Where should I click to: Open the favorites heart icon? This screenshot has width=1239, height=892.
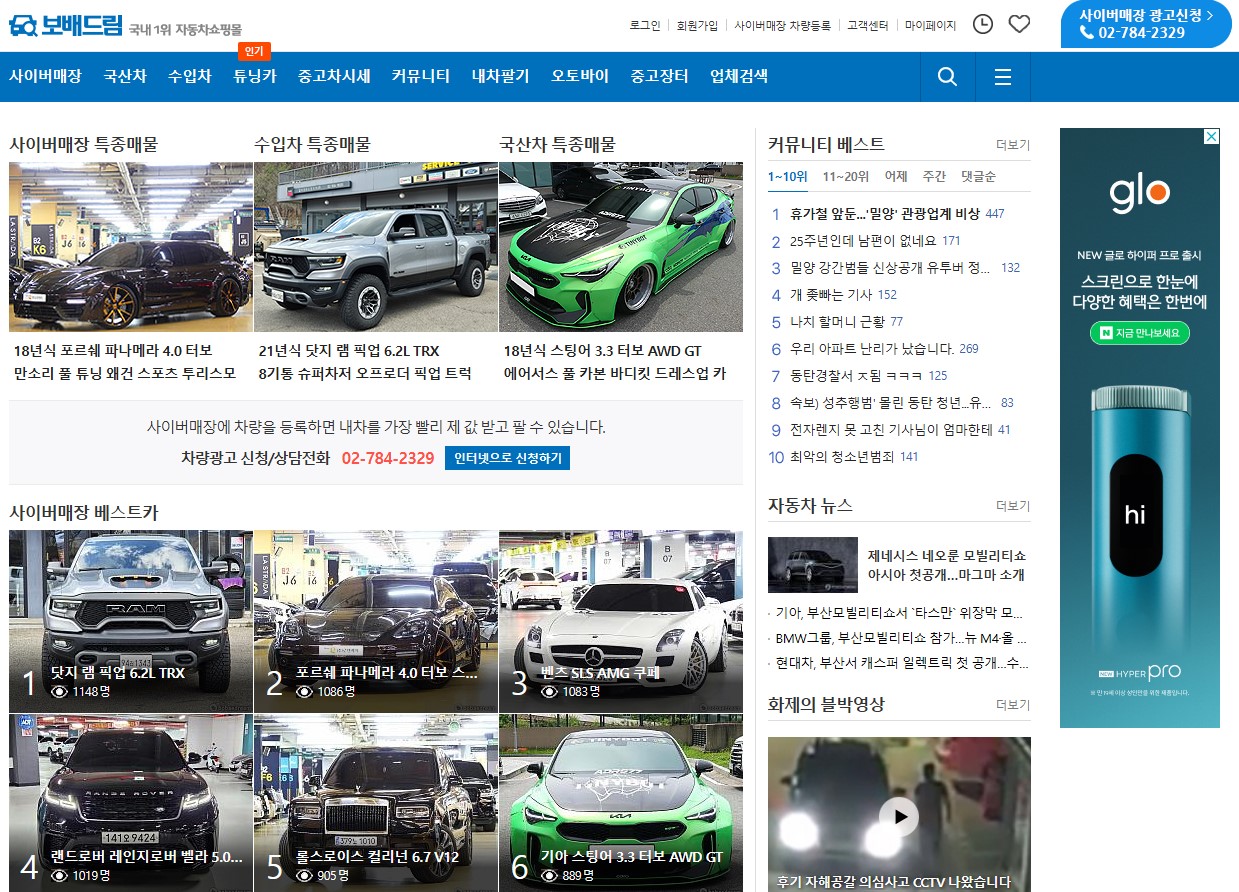point(1019,24)
